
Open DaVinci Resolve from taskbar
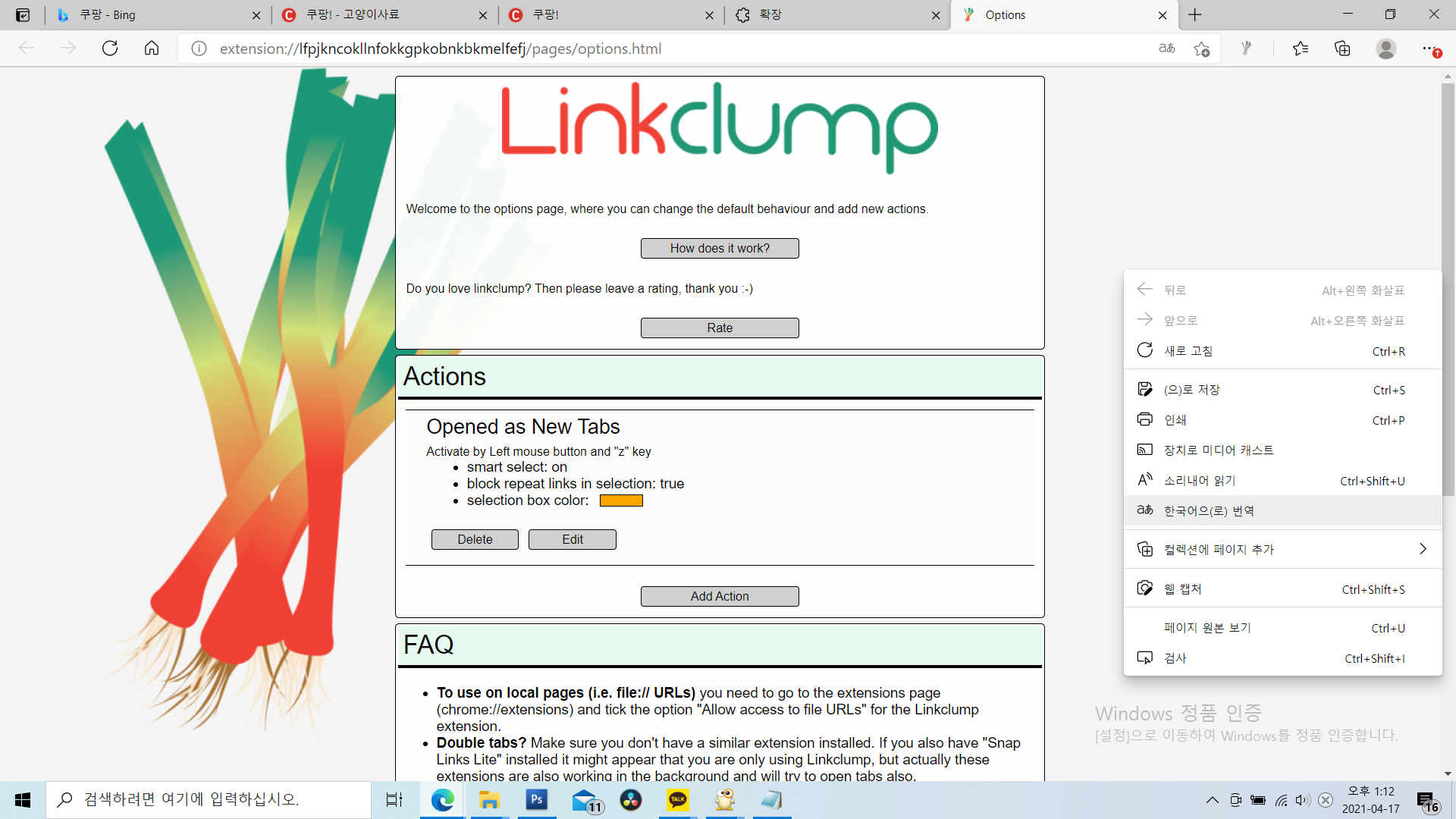click(631, 800)
